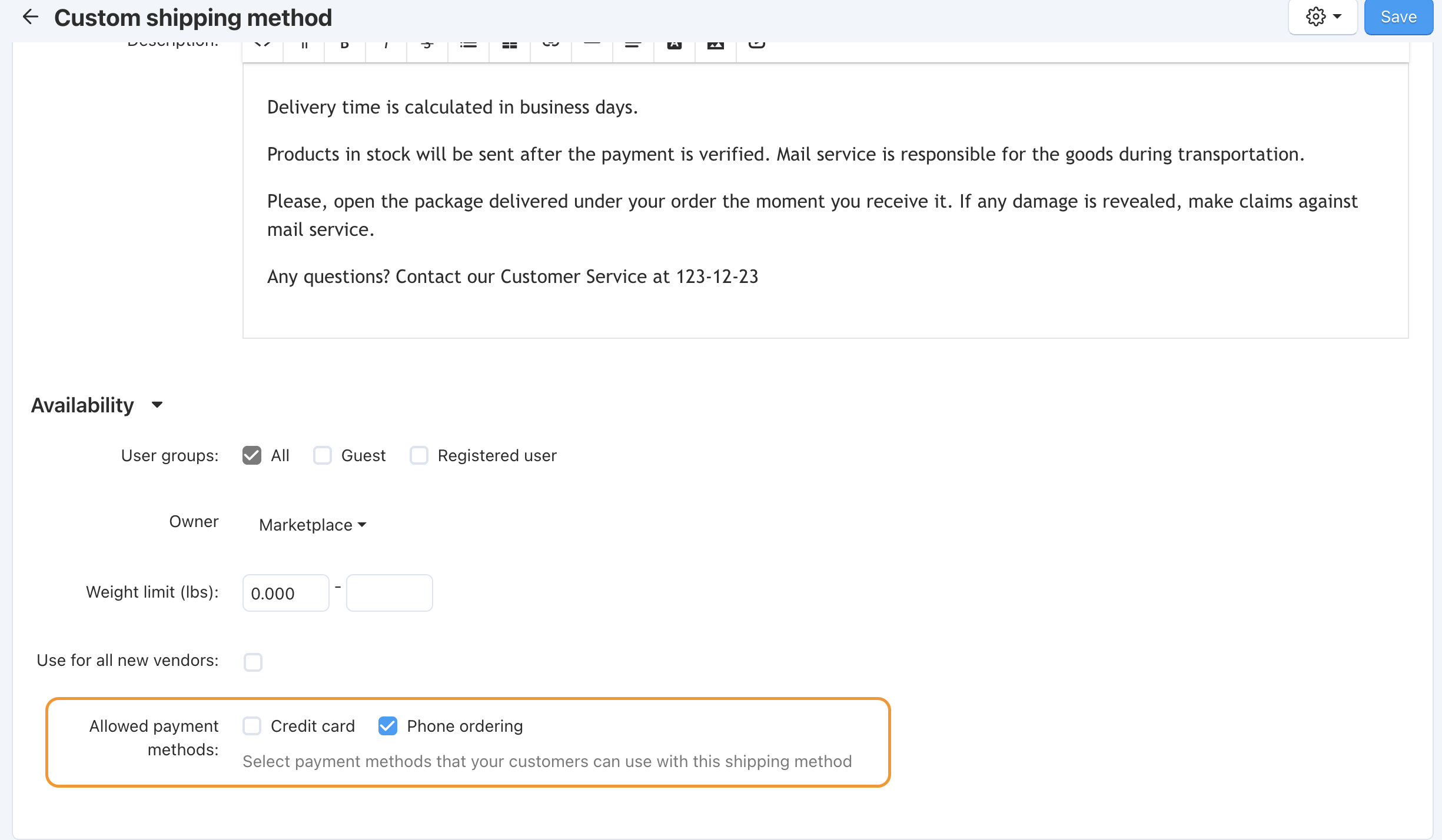
Task: Check the Guest user group
Action: pos(323,455)
